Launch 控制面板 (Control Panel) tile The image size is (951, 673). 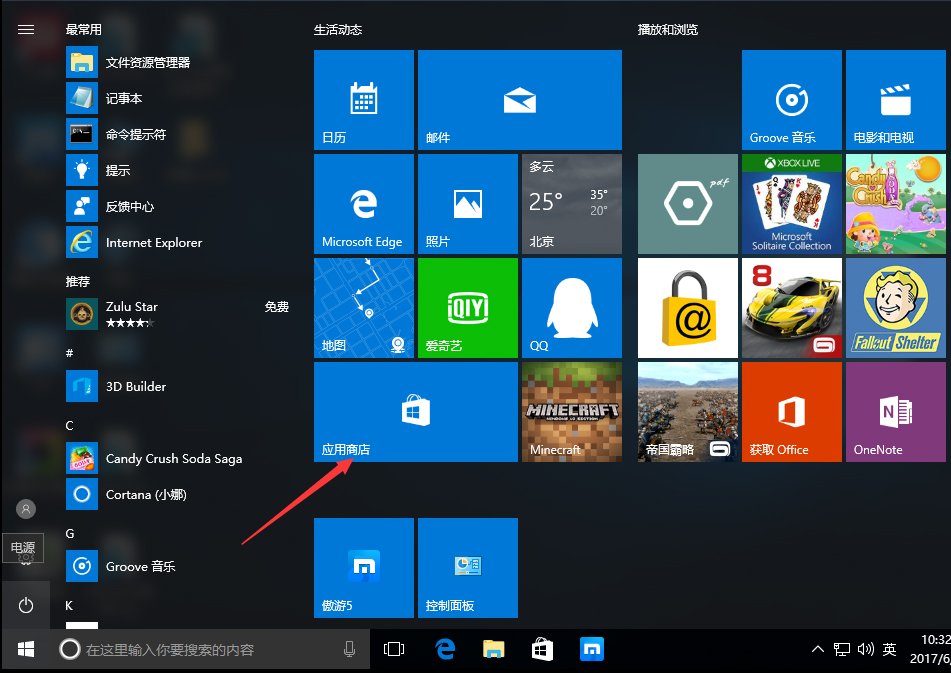[x=467, y=567]
